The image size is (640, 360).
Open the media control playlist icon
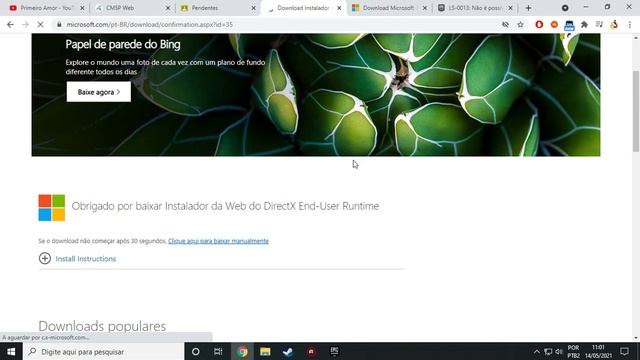599,24
